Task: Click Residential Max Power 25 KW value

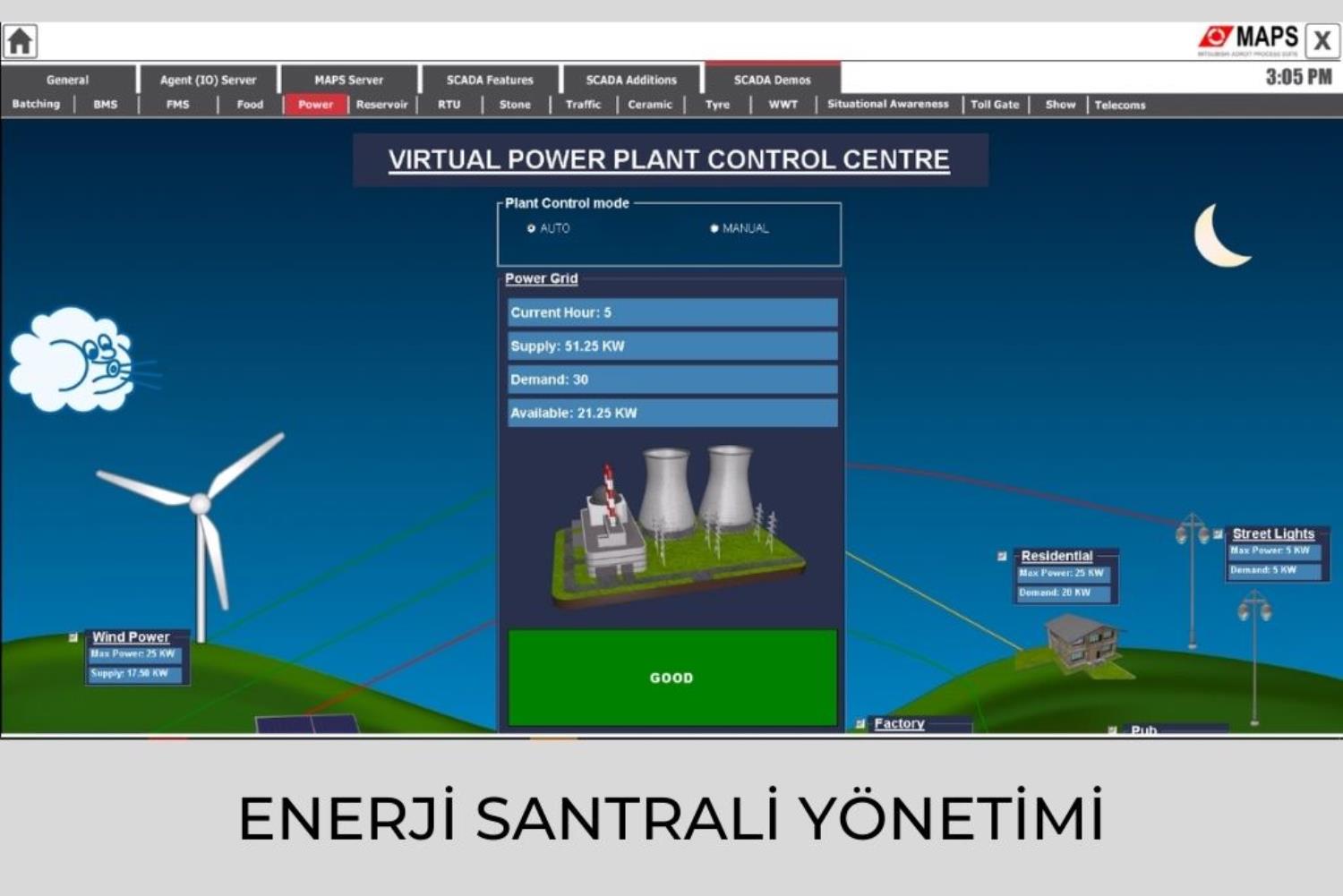Action: pos(1063,573)
